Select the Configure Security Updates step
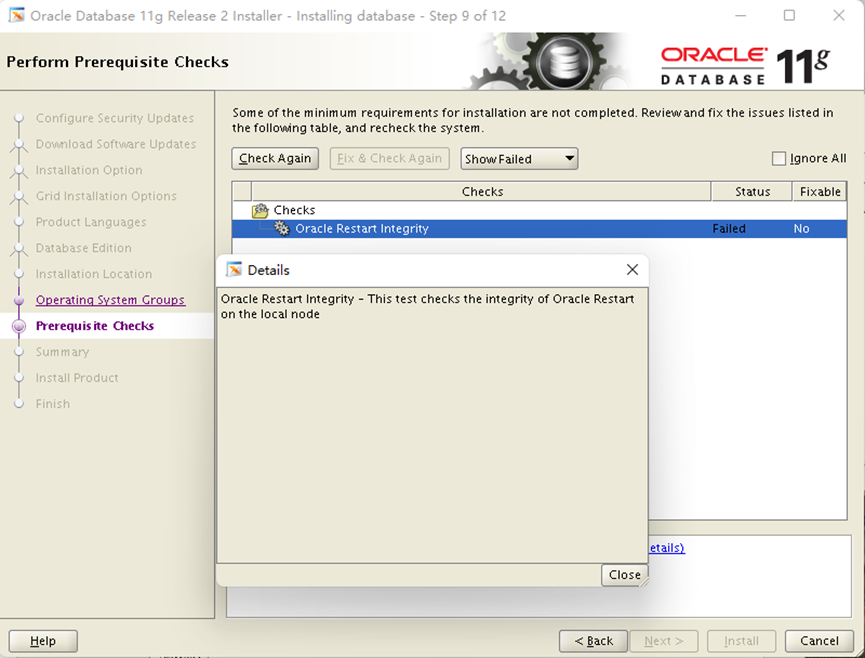865x658 pixels. [x=115, y=118]
